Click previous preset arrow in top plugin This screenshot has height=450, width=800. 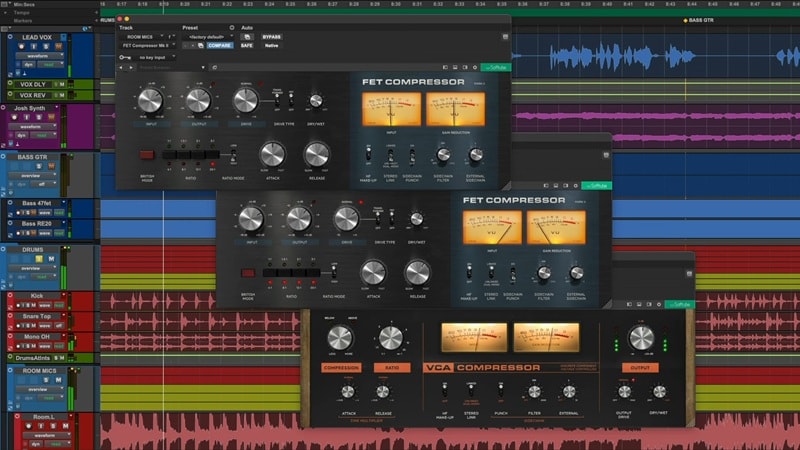[x=121, y=67]
